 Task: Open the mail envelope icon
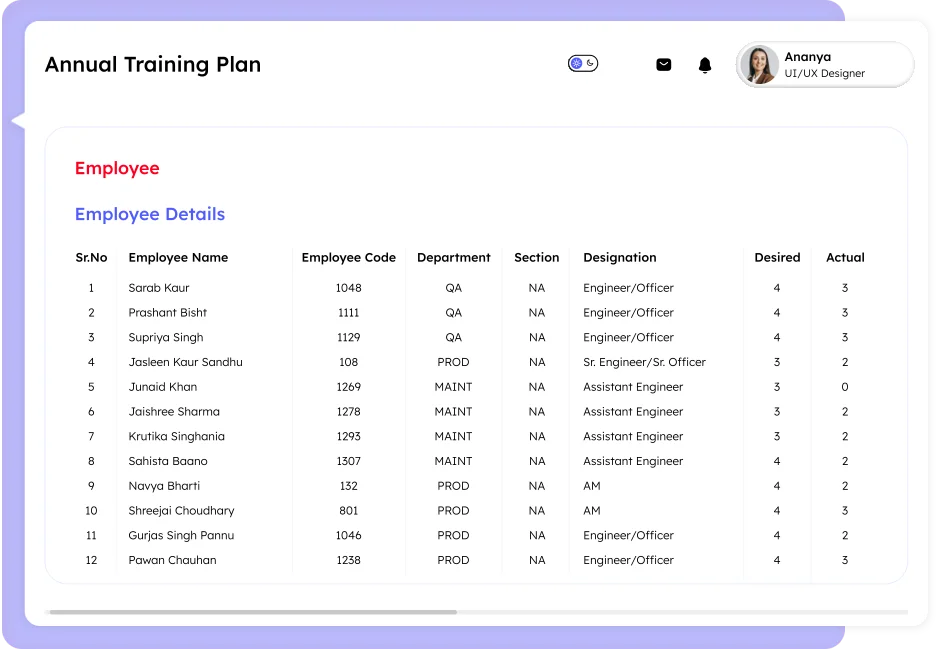[x=663, y=65]
